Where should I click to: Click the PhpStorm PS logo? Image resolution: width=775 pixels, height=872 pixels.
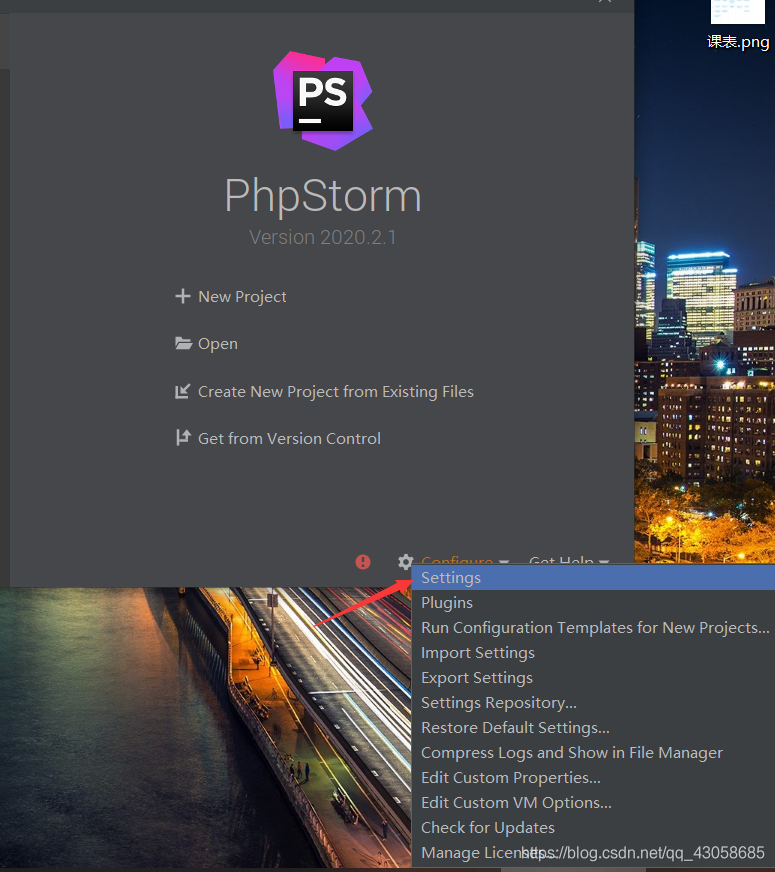[323, 101]
